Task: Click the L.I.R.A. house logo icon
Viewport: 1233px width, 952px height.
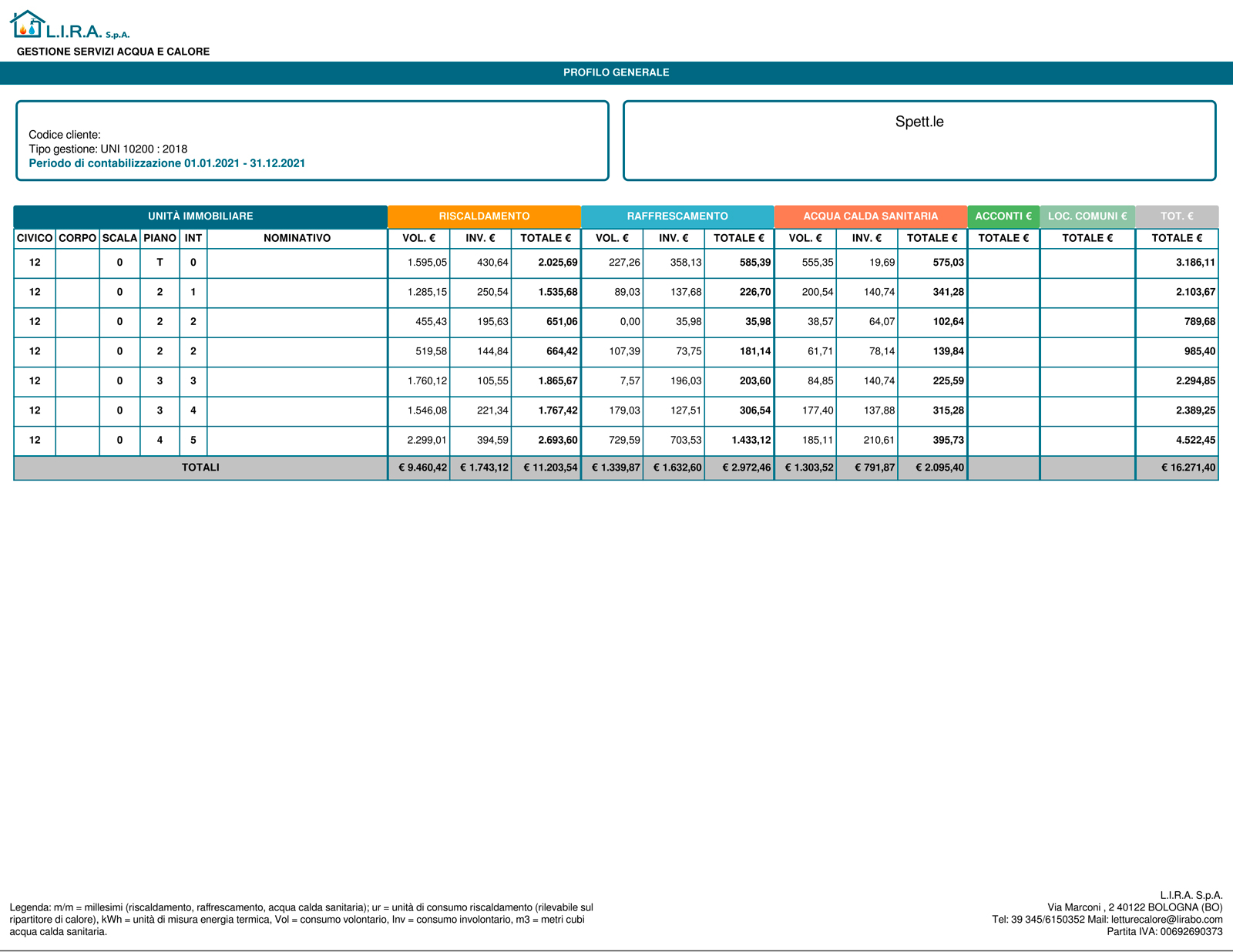Action: (x=28, y=25)
